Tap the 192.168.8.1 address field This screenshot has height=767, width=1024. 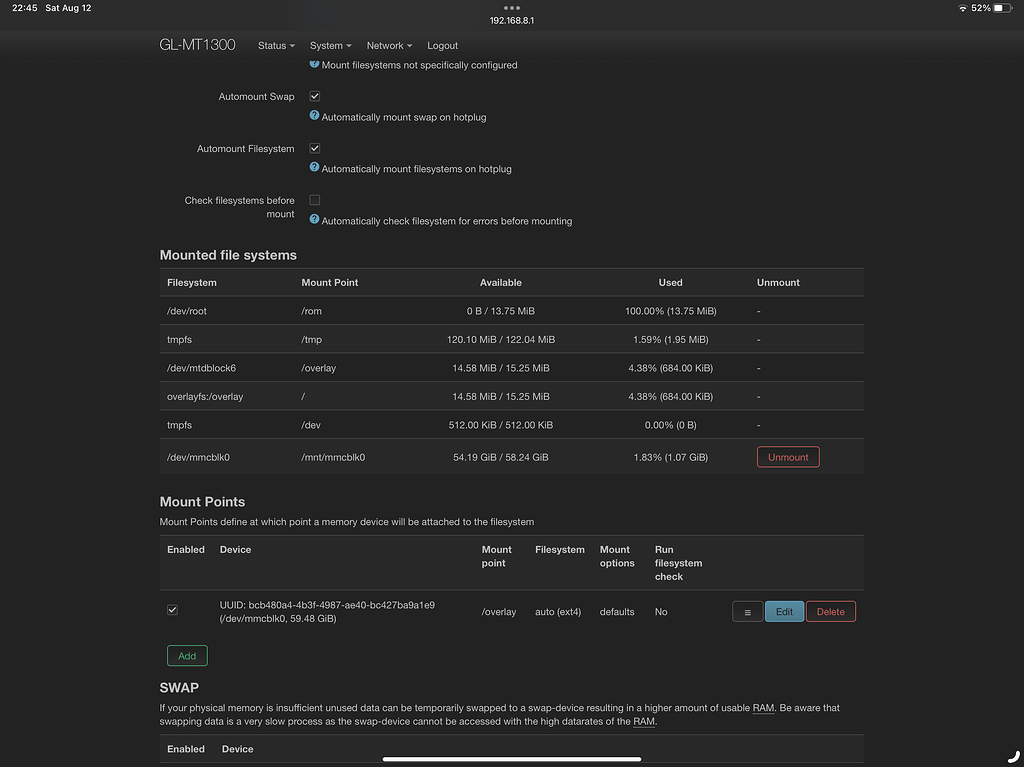click(x=511, y=19)
